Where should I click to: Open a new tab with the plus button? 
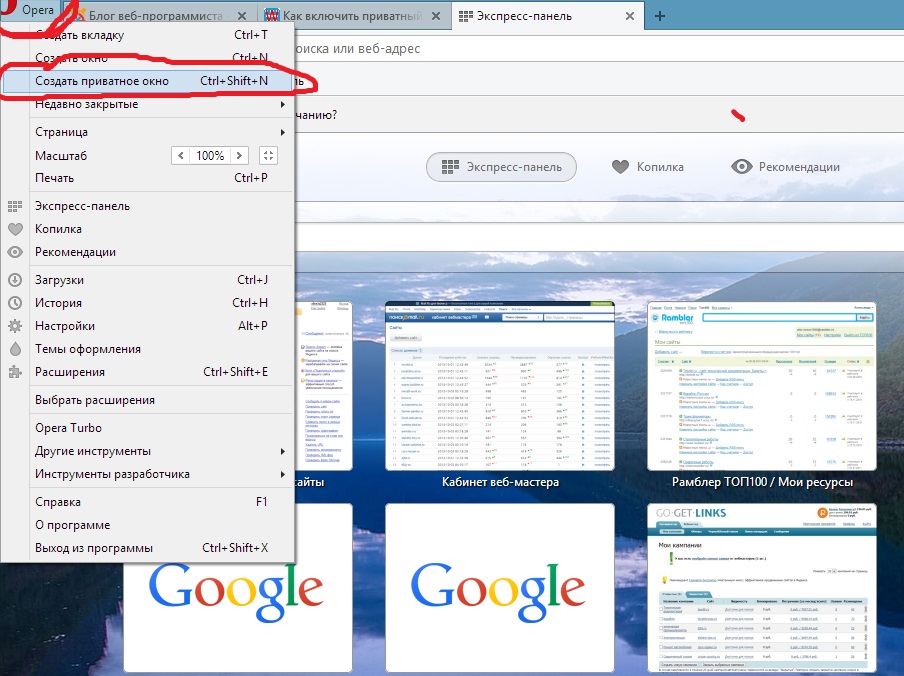pyautogui.click(x=659, y=16)
